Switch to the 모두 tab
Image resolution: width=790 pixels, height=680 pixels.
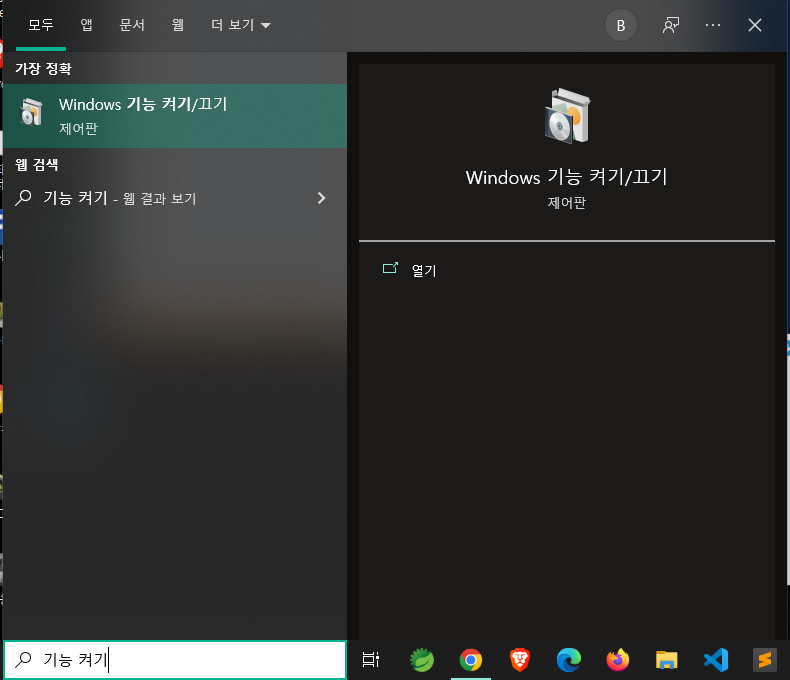click(41, 25)
